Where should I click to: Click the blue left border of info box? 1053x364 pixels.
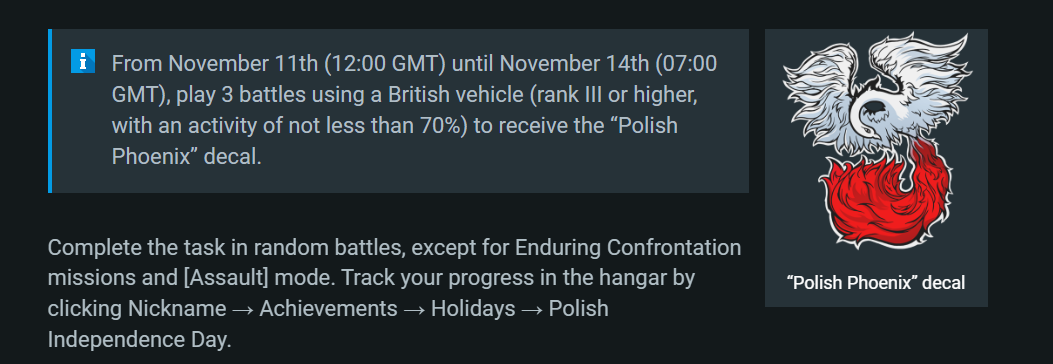50,111
